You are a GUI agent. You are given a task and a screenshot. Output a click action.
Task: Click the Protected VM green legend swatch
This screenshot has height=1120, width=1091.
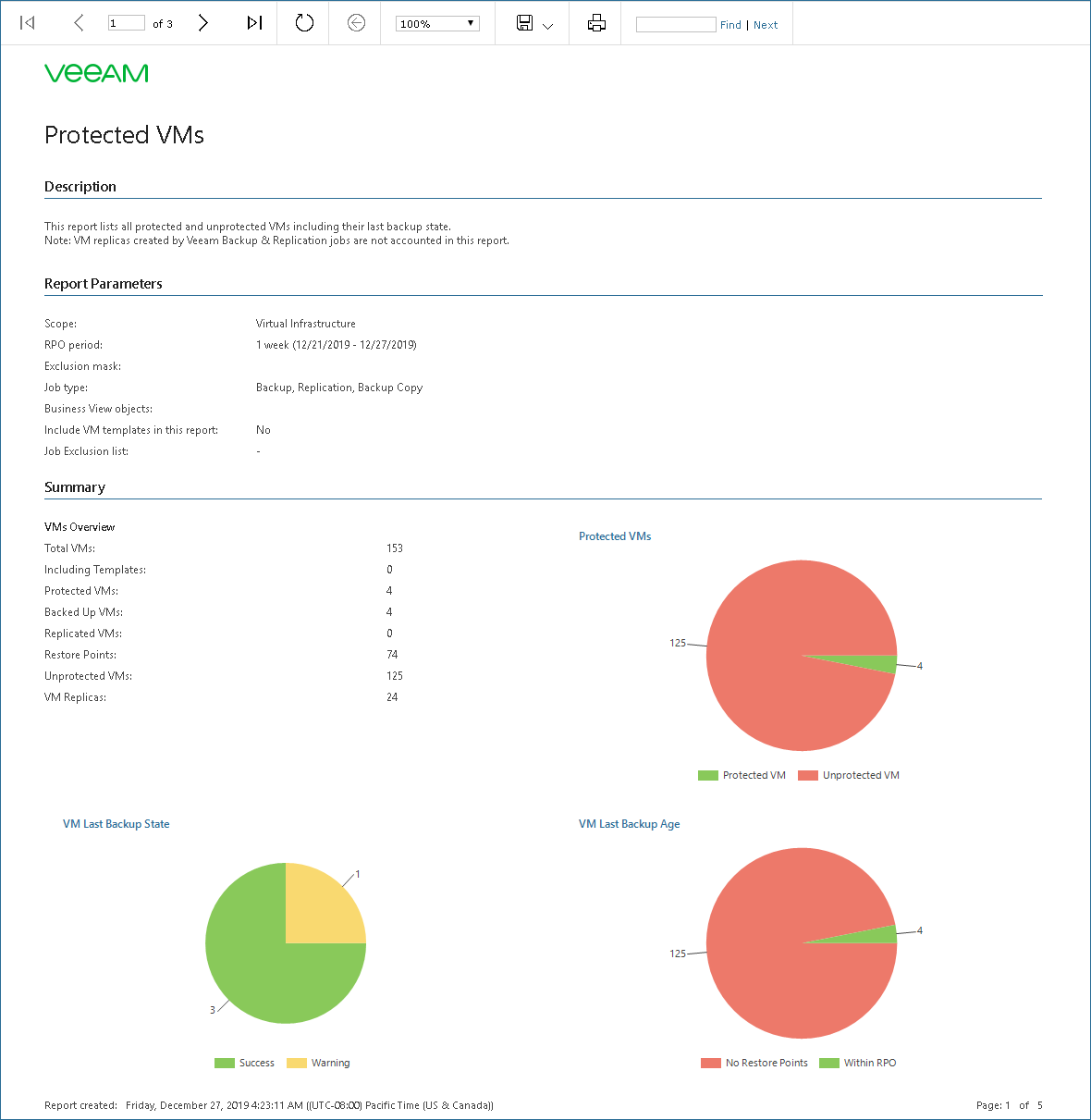tap(708, 776)
